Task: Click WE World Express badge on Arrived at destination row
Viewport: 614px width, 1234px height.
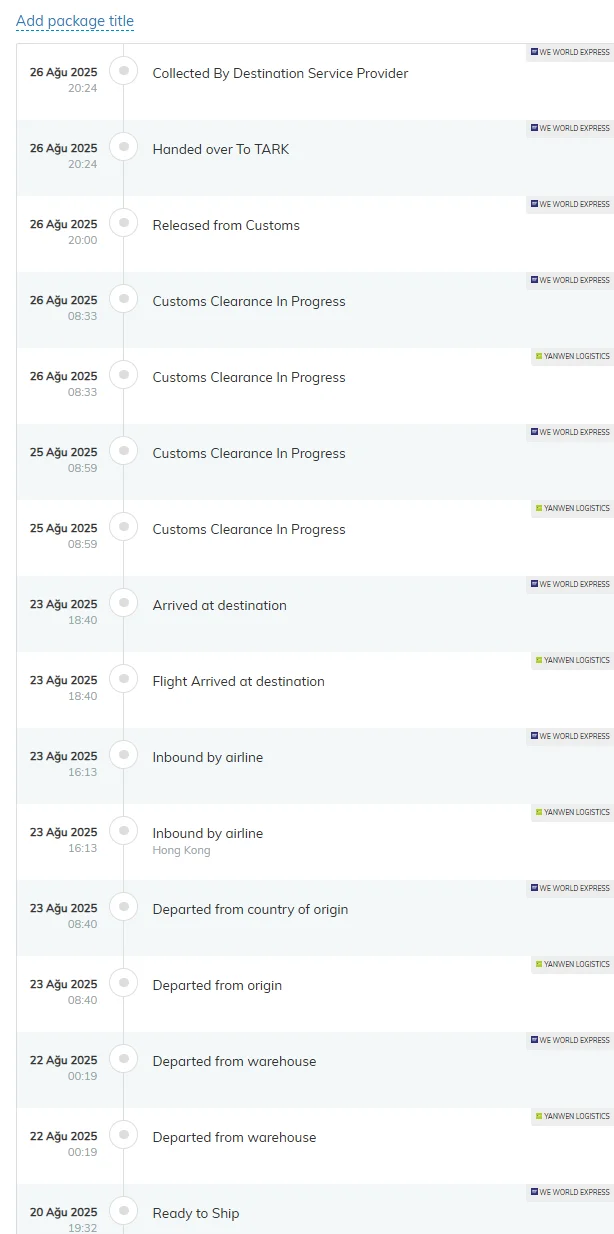Action: tap(570, 584)
